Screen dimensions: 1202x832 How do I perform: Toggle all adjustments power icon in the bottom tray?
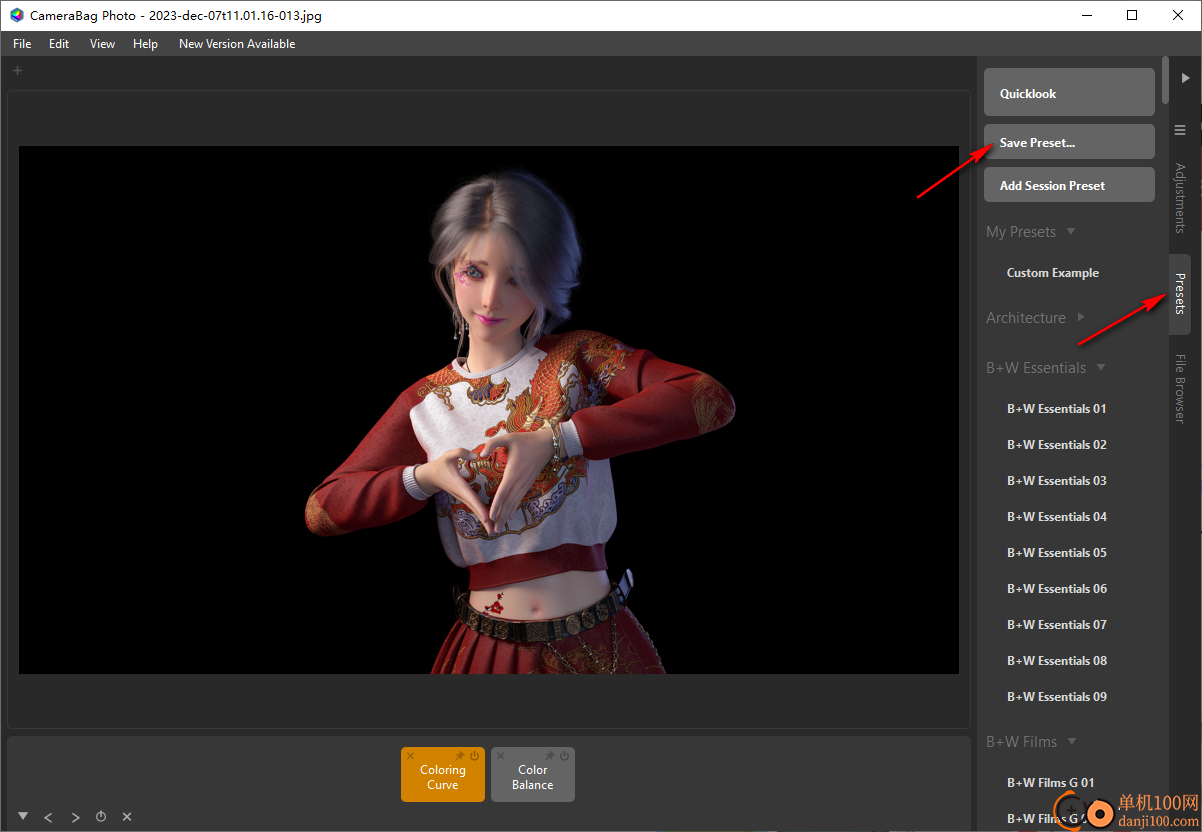101,817
